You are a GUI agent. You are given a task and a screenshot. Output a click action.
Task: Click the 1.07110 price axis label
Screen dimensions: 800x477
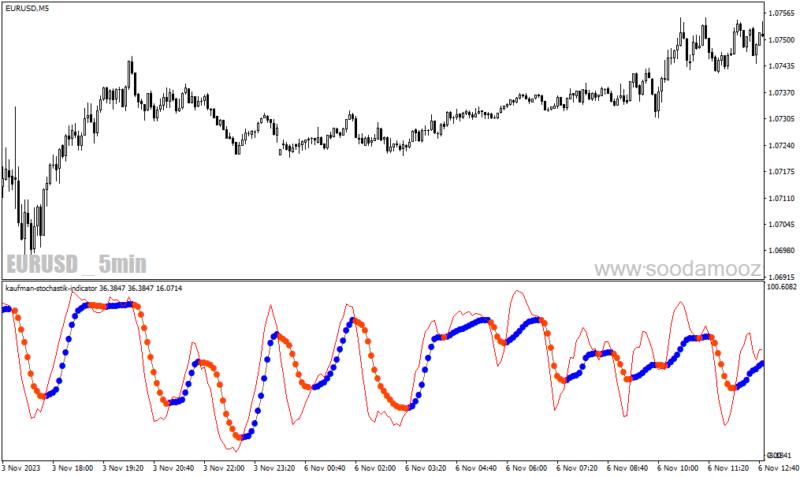point(782,198)
